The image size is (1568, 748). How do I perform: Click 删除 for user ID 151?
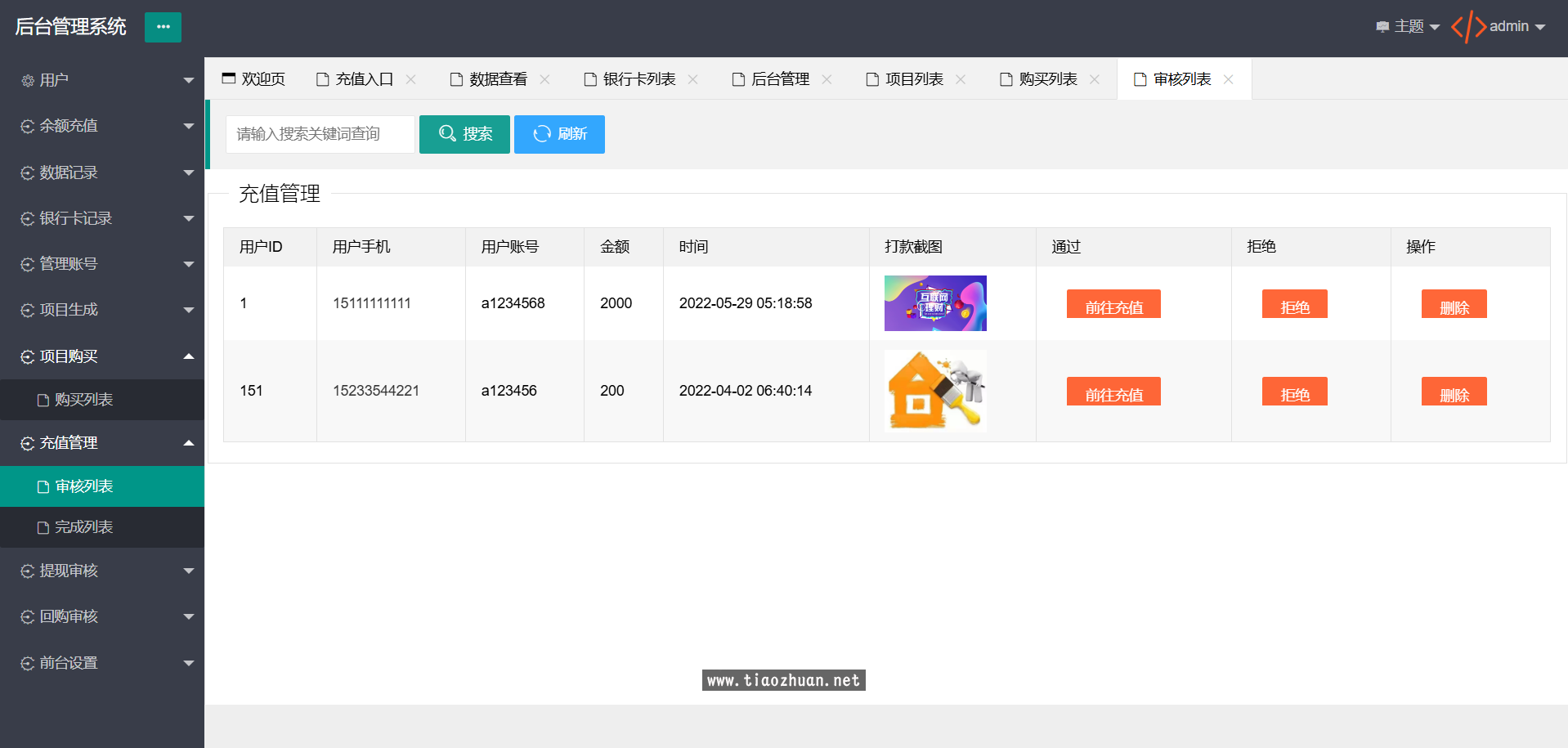click(x=1454, y=392)
